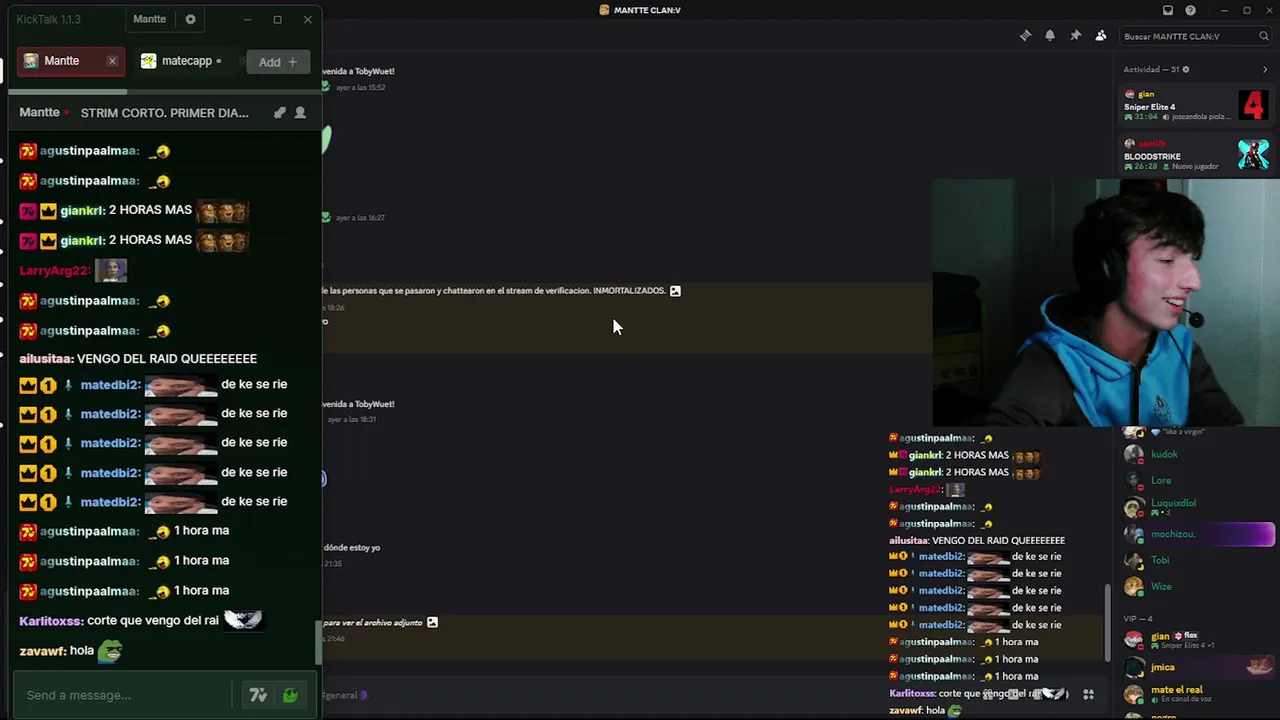Click the BLOODSTRIKE game cover
1280x720 pixels.
point(1253,155)
